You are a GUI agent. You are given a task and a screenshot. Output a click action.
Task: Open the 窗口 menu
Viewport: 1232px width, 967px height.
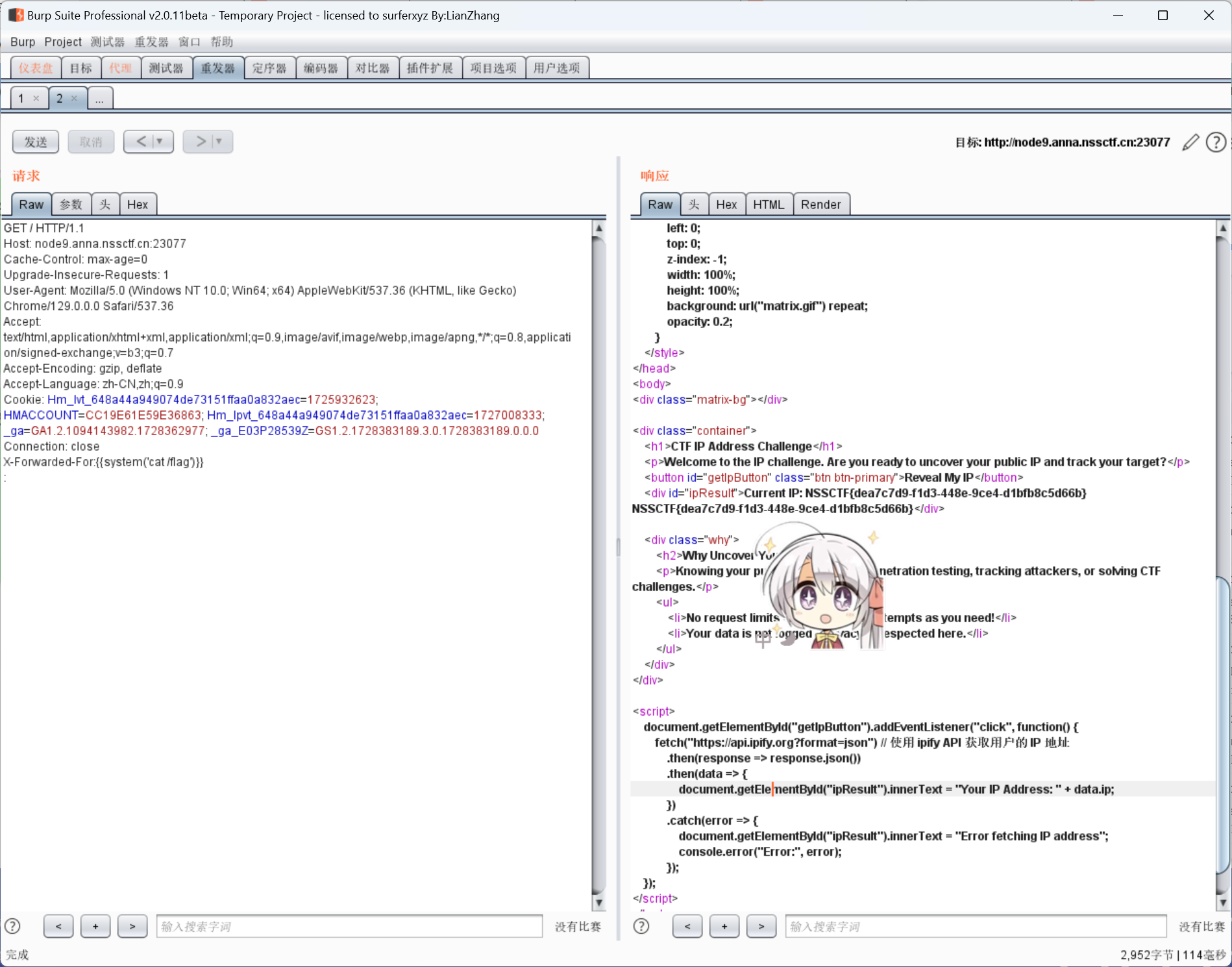tap(190, 42)
